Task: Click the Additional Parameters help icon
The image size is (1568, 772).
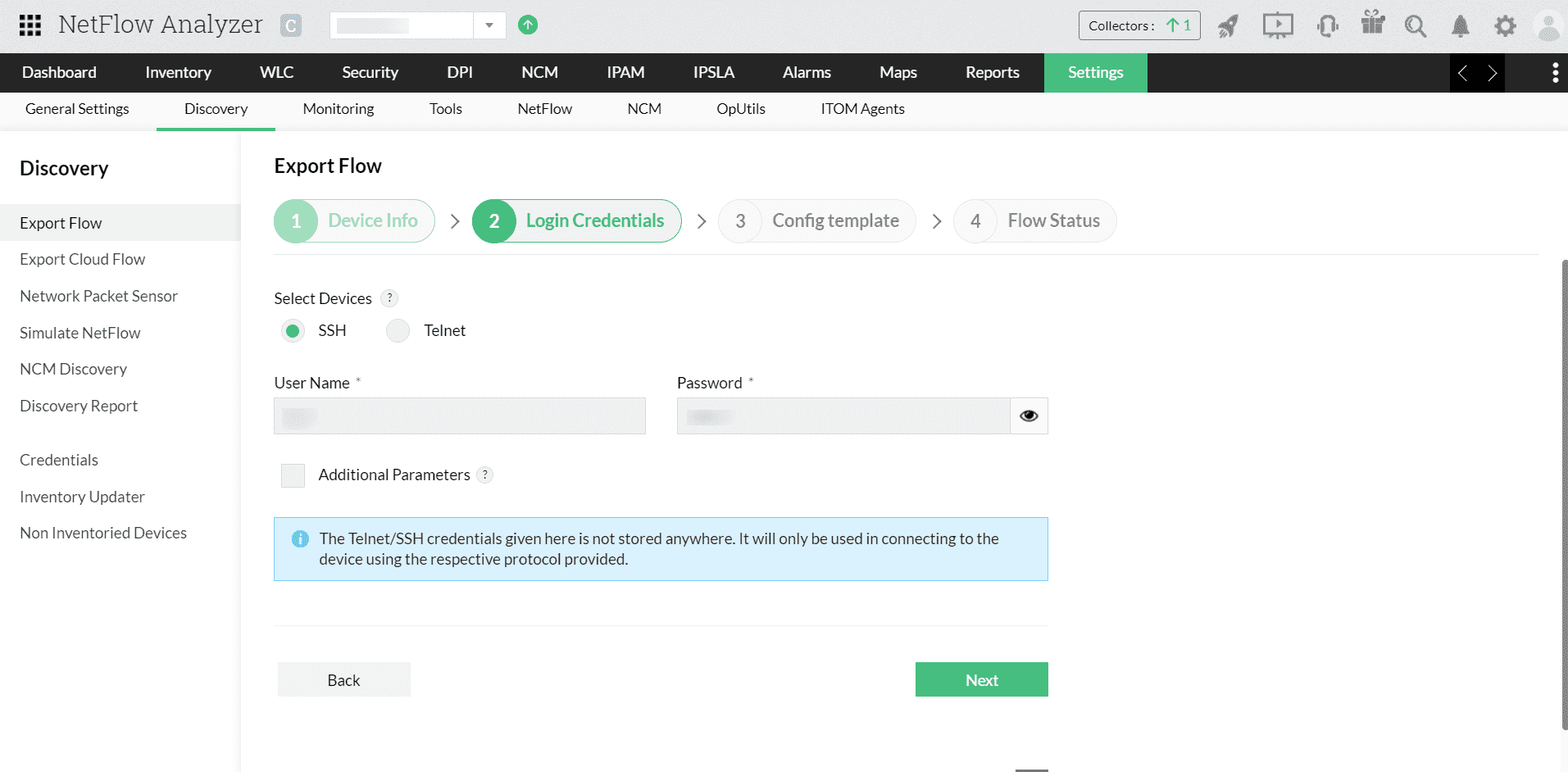Action: (x=485, y=475)
